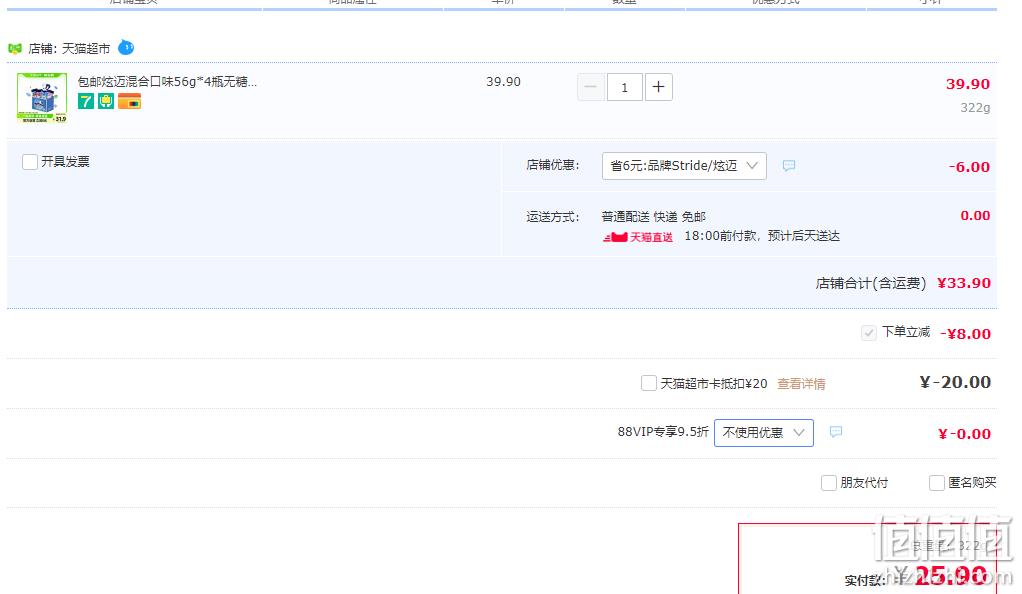Click 18:00前付款 delivery estimate text

pyautogui.click(x=762, y=236)
